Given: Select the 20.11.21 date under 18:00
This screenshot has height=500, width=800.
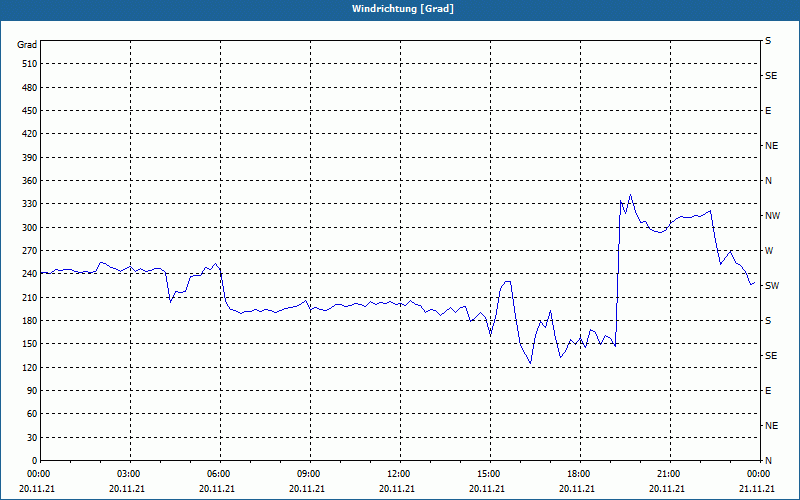Looking at the screenshot, I should coord(577,488).
